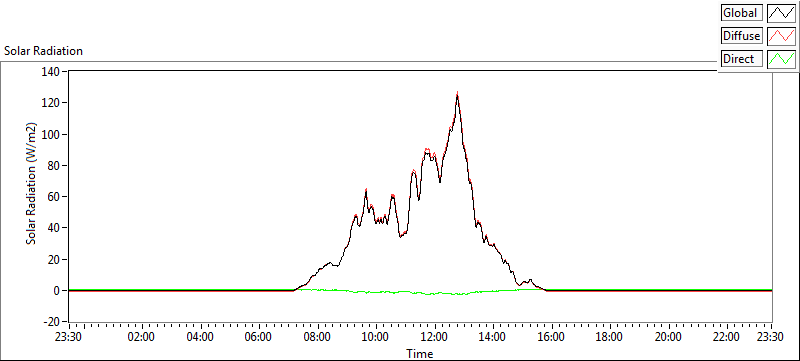Image resolution: width=800 pixels, height=361 pixels.
Task: Click the Diffuse plot line icon
Action: (781, 36)
